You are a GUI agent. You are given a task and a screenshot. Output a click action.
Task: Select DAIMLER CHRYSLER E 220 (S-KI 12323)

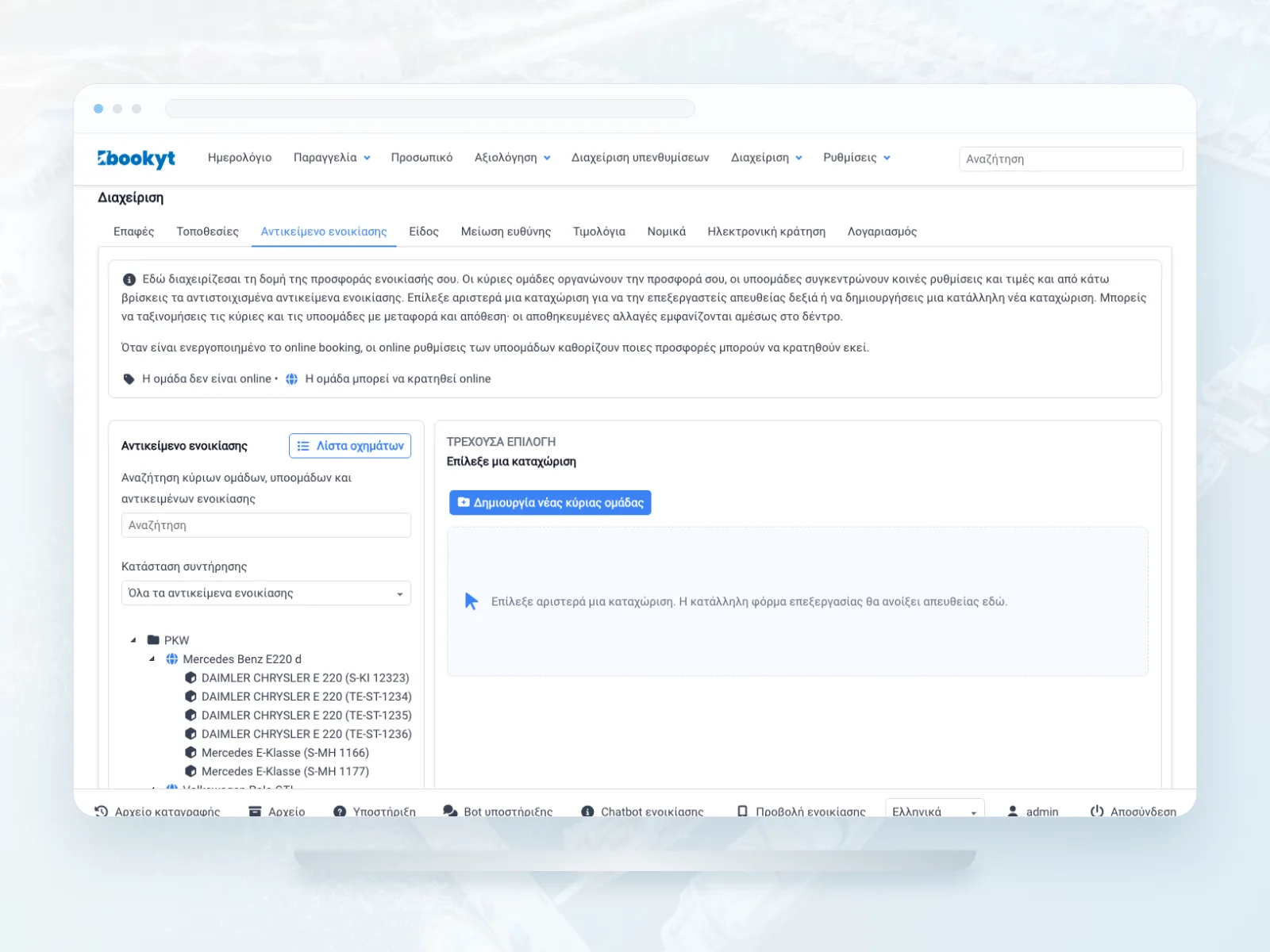(x=306, y=678)
